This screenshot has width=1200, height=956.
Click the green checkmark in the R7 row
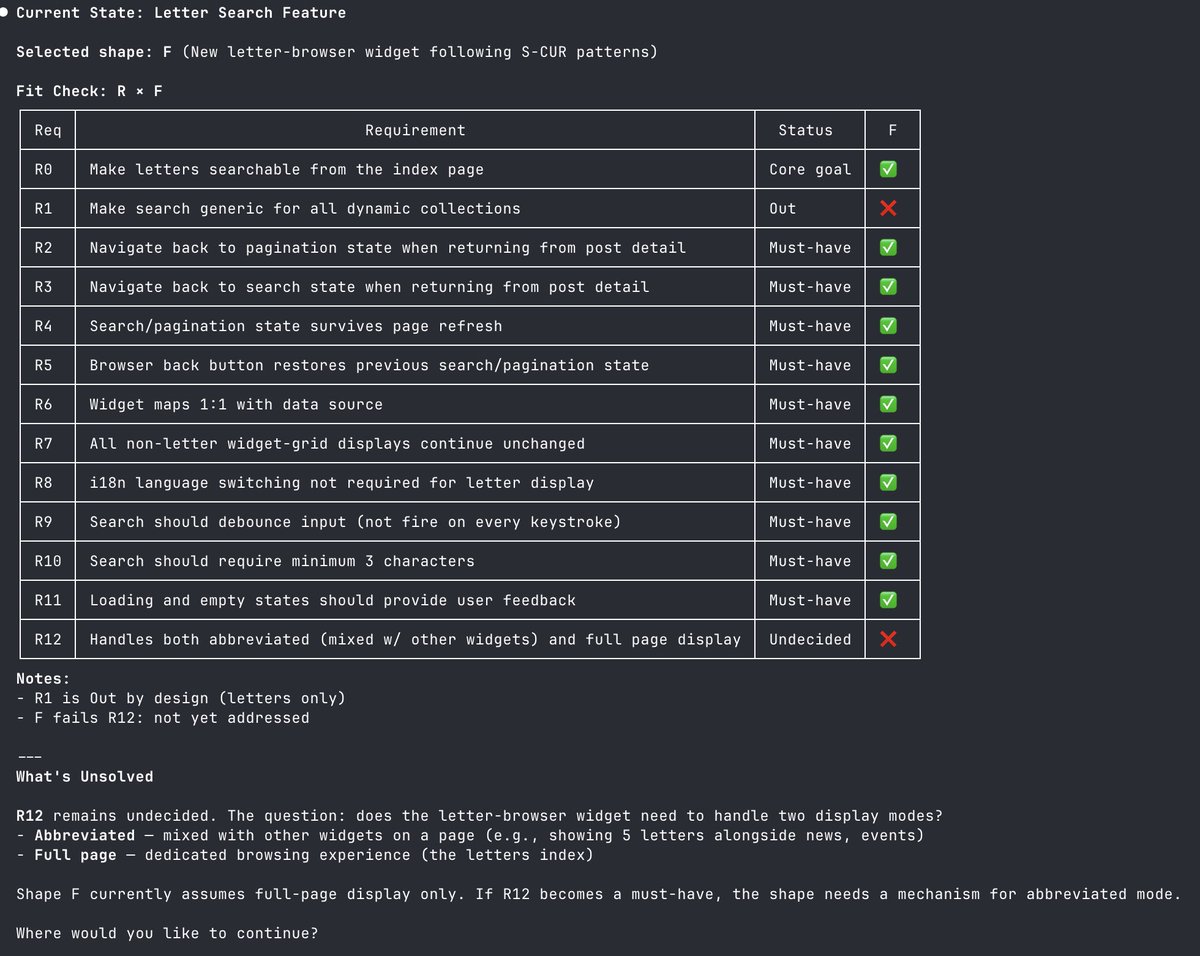[x=887, y=443]
